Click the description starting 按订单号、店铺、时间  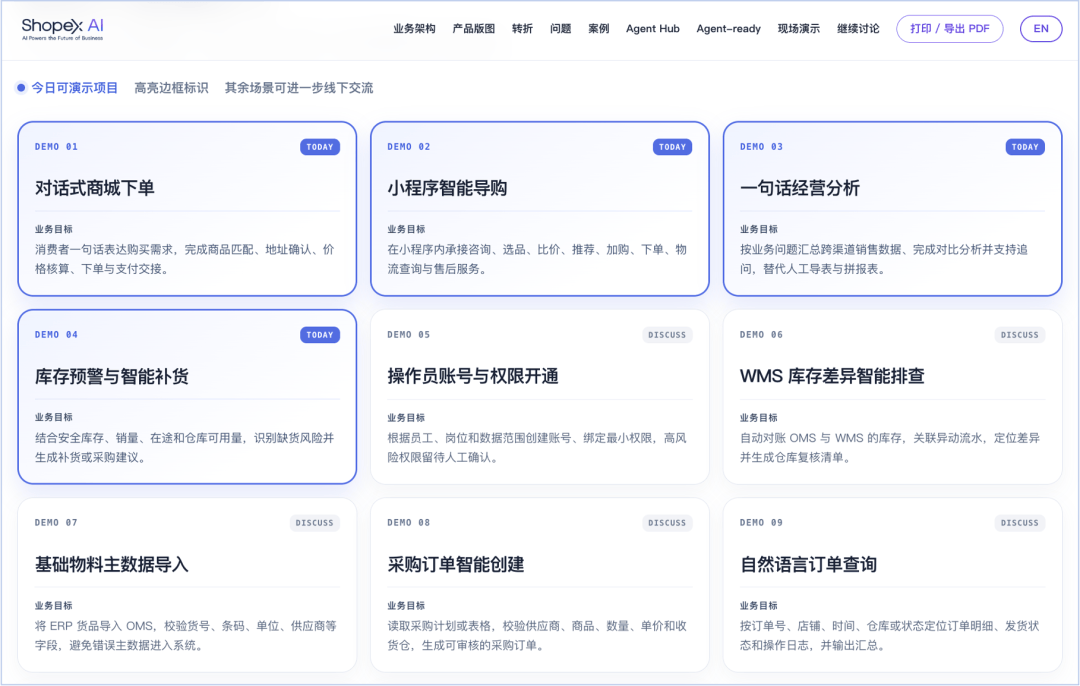pos(890,636)
